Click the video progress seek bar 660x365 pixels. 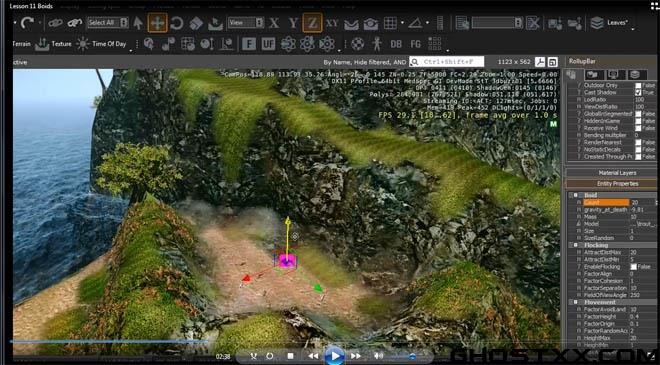coord(286,341)
